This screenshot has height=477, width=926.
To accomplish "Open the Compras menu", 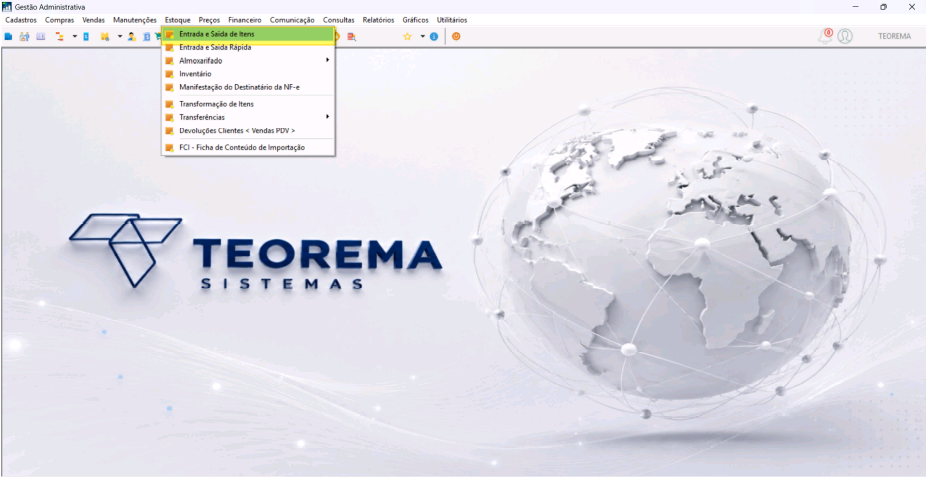I will [60, 20].
